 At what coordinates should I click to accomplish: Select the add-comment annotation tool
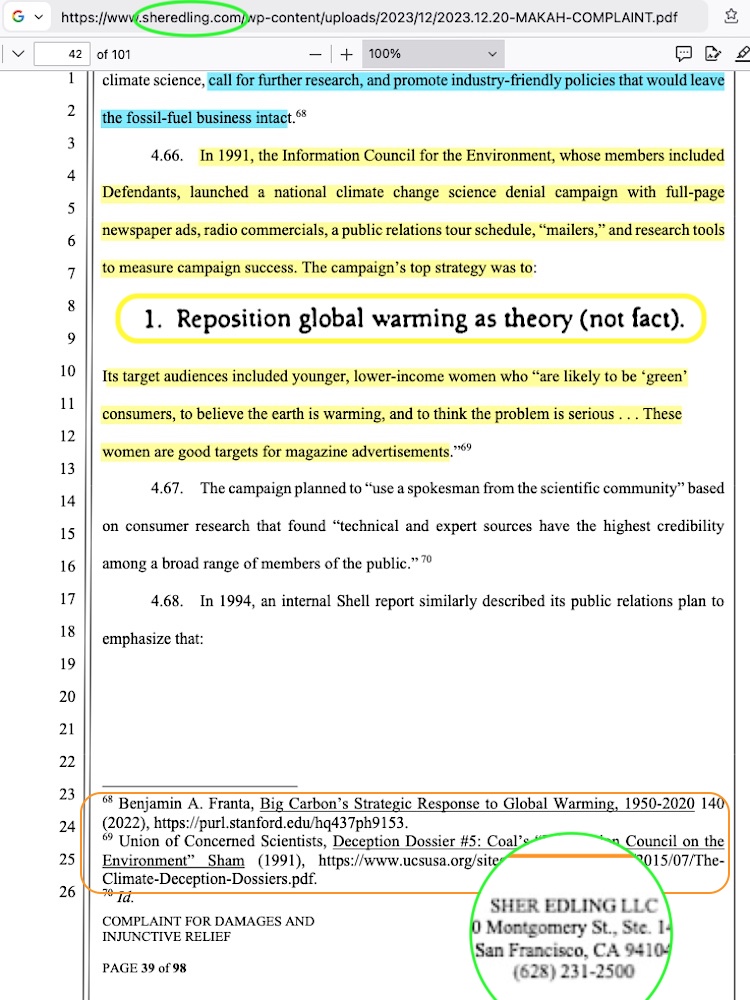click(x=684, y=54)
